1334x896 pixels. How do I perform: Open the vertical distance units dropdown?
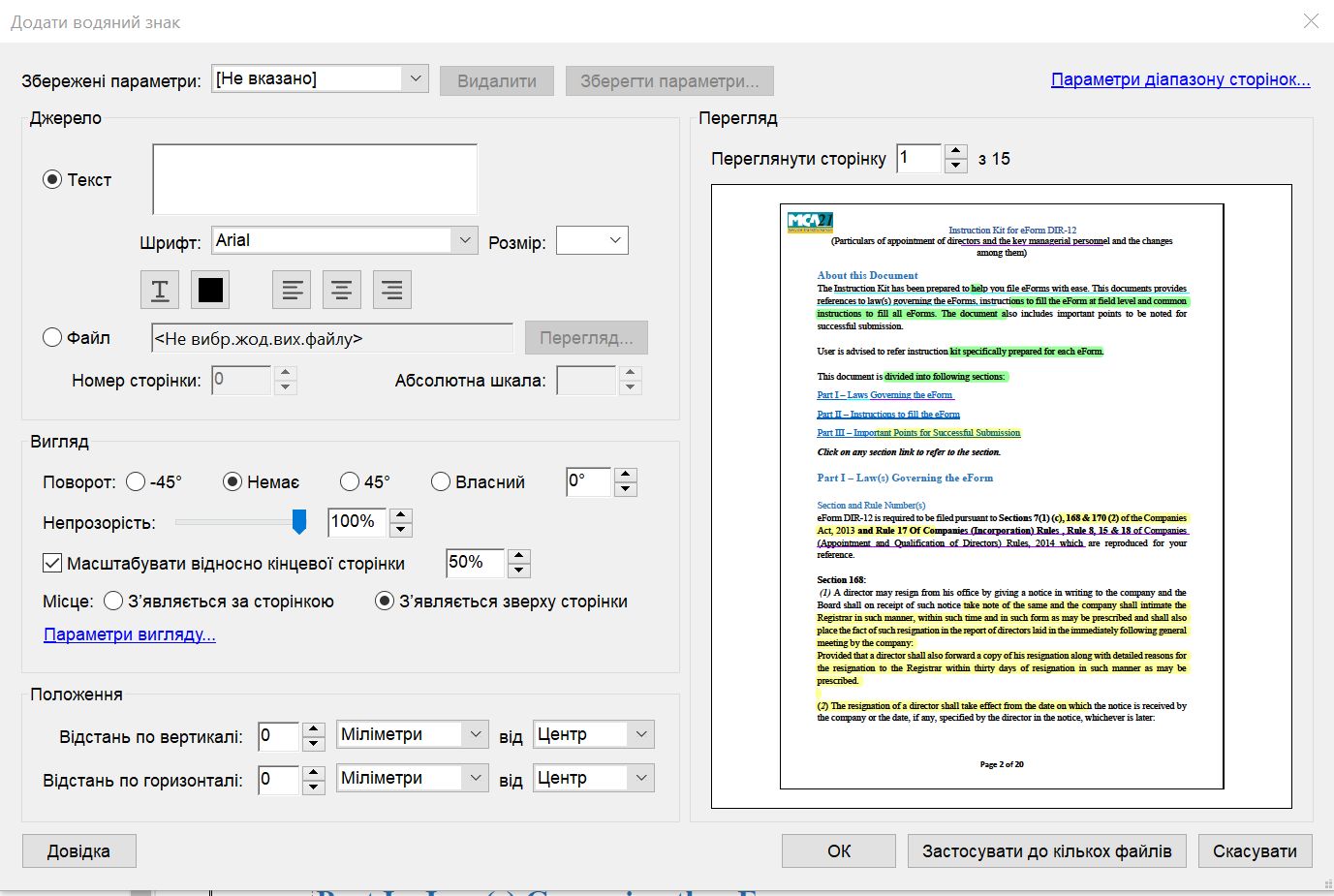point(413,734)
